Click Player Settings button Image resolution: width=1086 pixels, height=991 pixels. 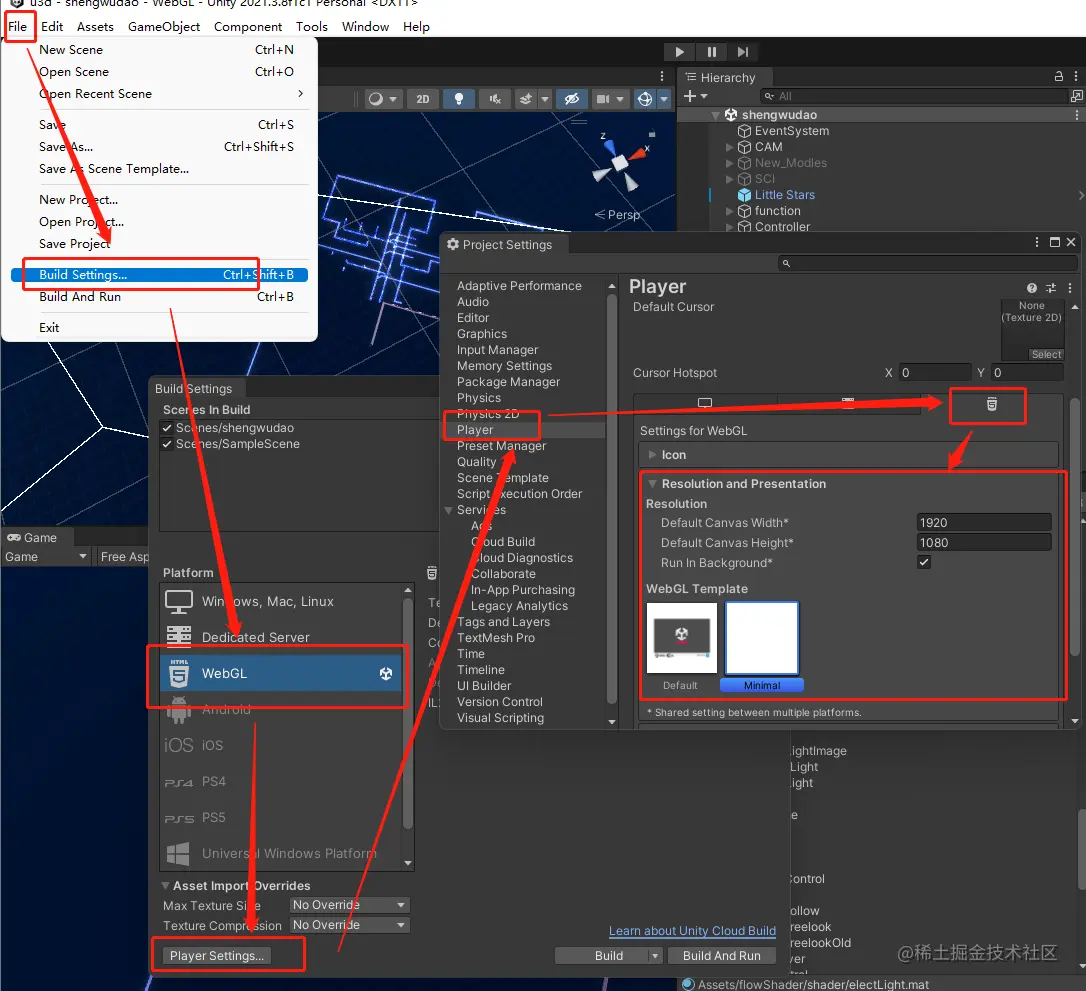[217, 956]
